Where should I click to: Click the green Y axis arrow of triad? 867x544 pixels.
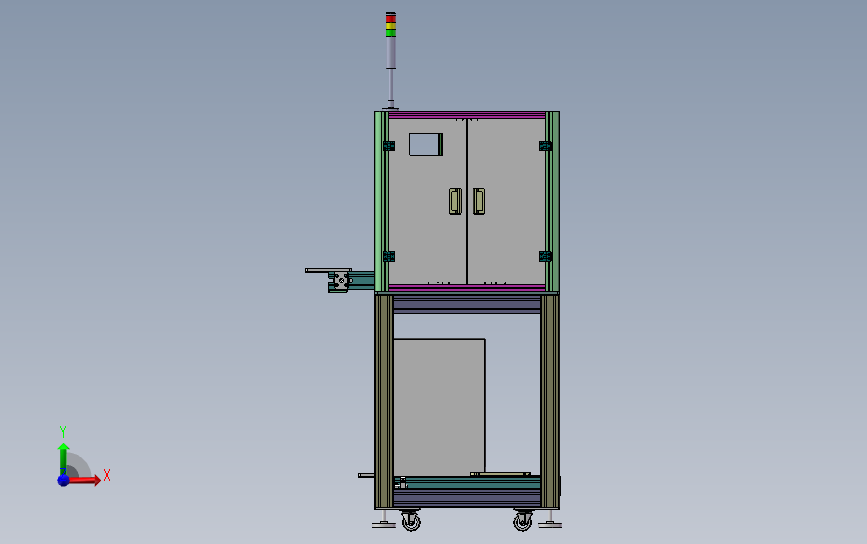point(63,458)
